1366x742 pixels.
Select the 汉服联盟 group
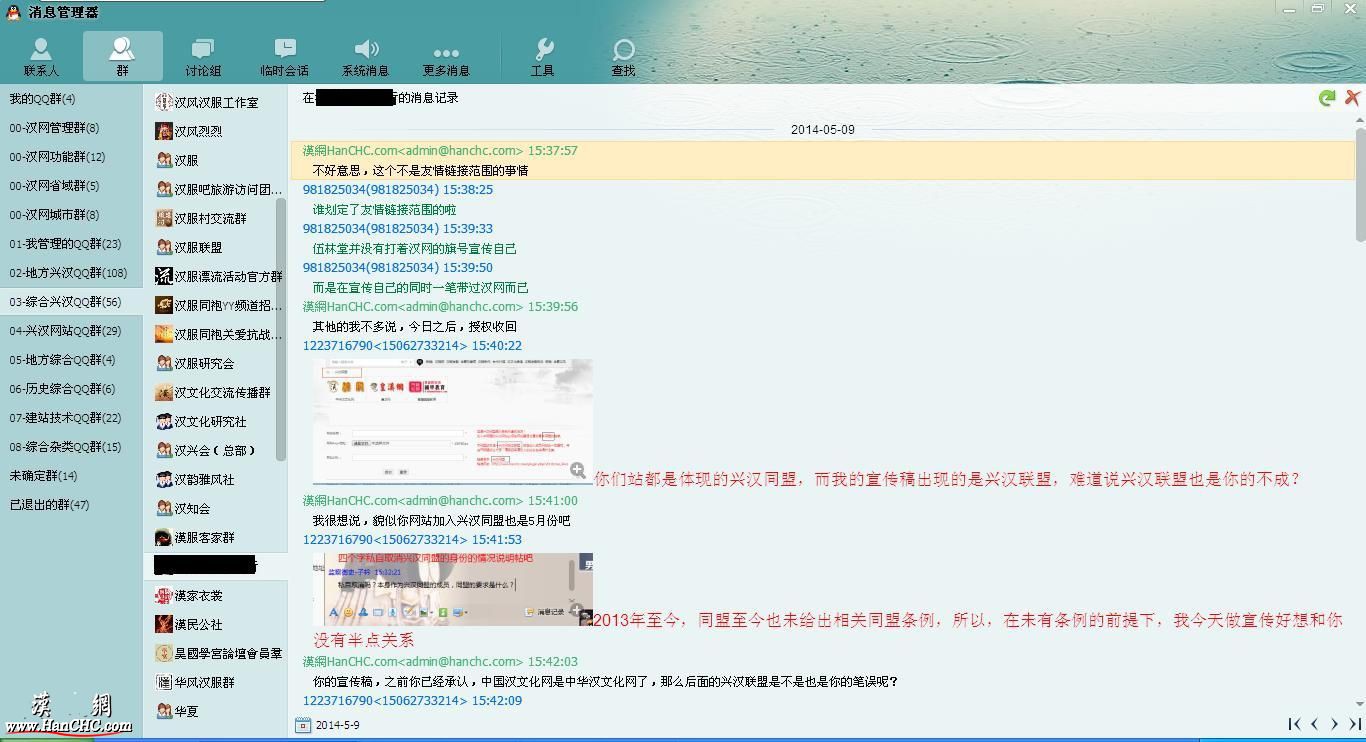pyautogui.click(x=198, y=247)
